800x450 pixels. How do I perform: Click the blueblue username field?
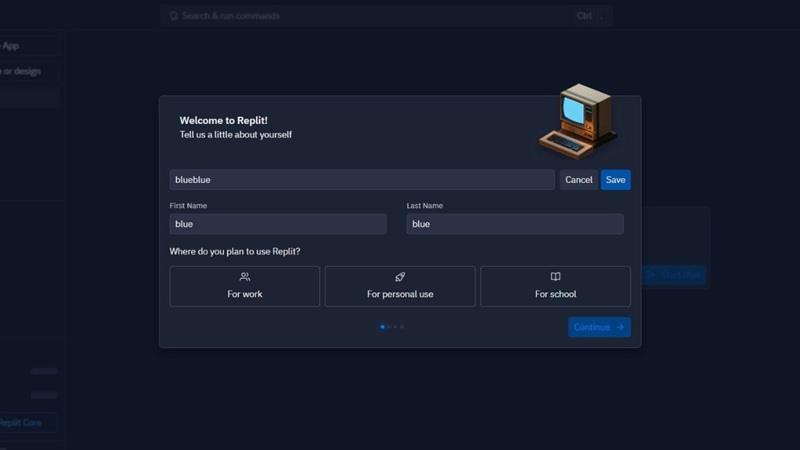(x=361, y=180)
